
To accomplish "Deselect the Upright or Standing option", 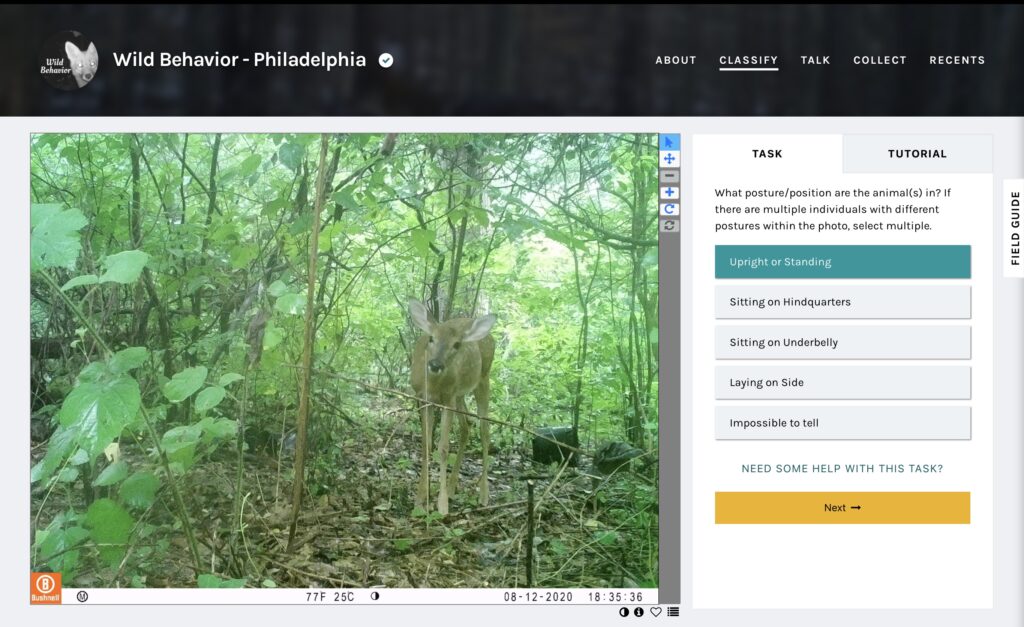I will [842, 262].
